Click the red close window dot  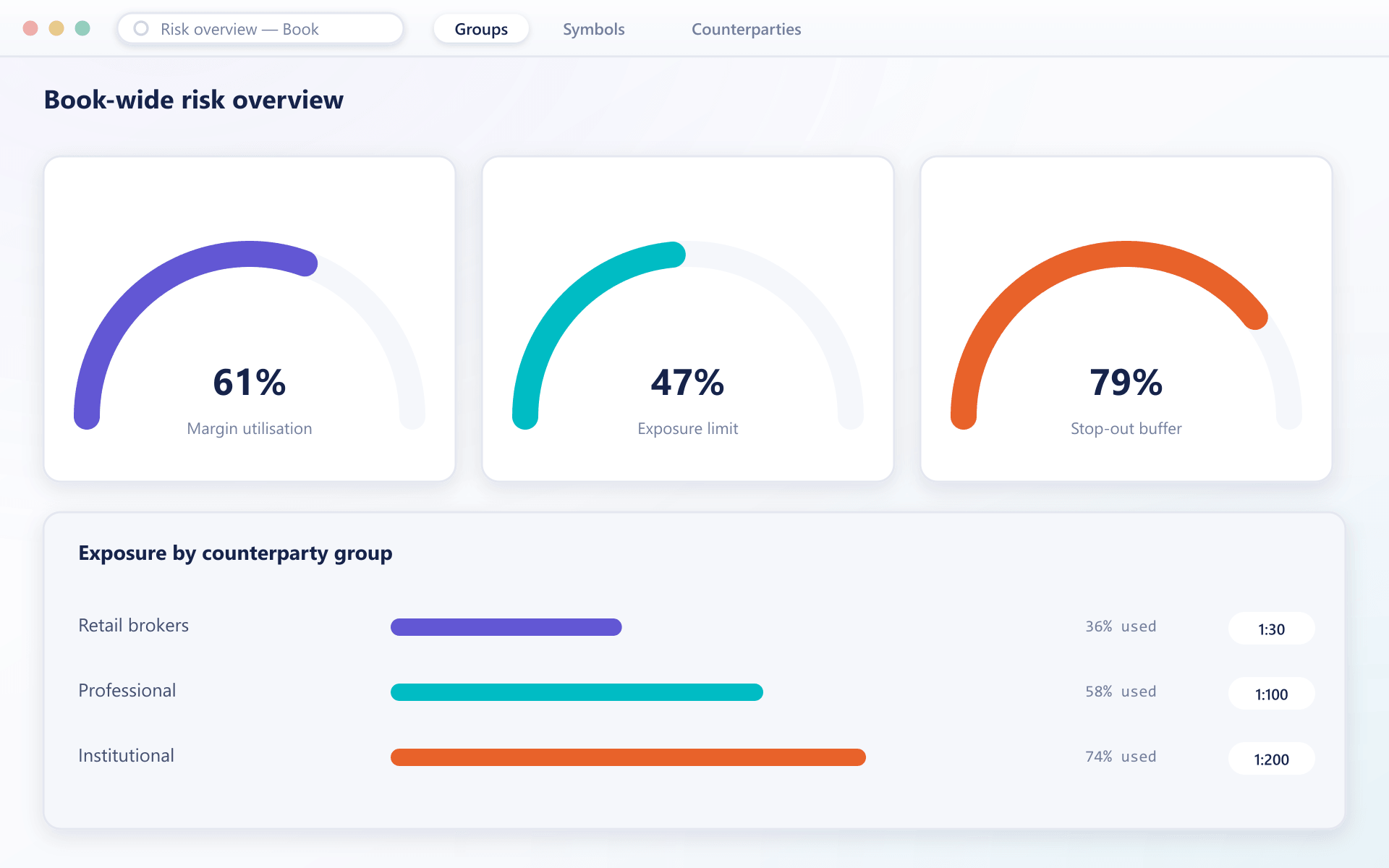30,28
